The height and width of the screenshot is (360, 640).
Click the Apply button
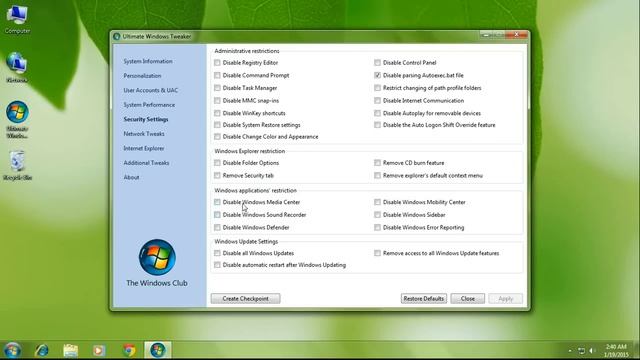click(505, 299)
